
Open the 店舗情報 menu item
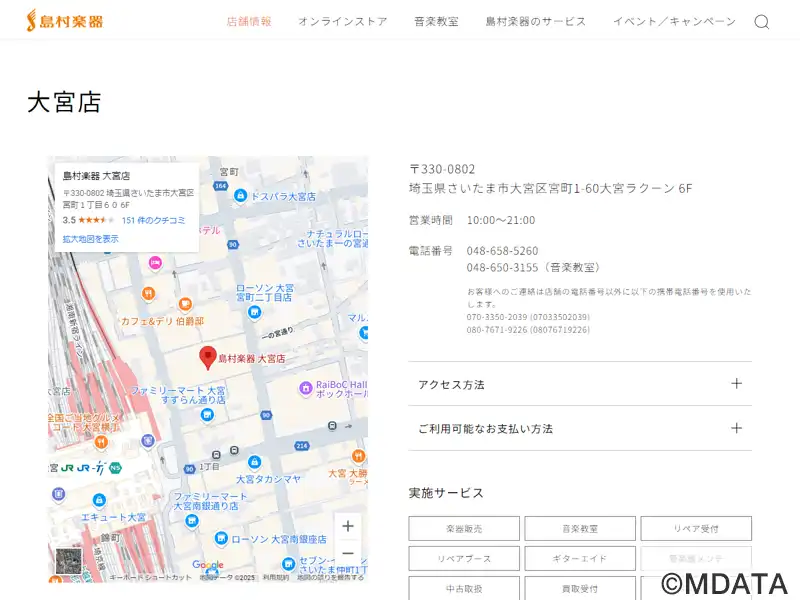(249, 21)
